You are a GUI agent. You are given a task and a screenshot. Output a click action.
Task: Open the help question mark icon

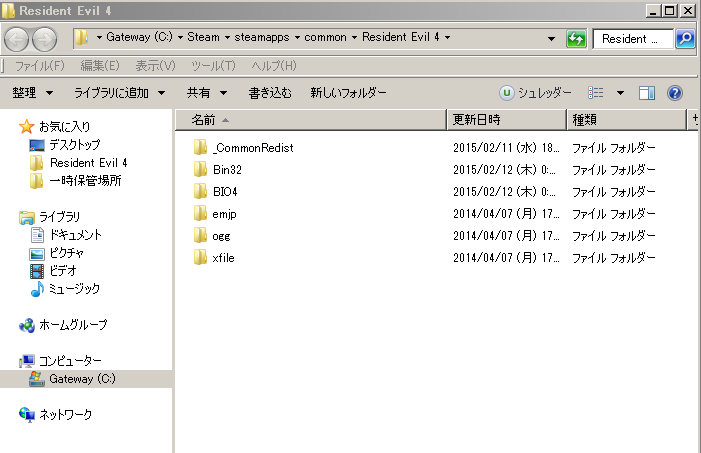pyautogui.click(x=674, y=93)
